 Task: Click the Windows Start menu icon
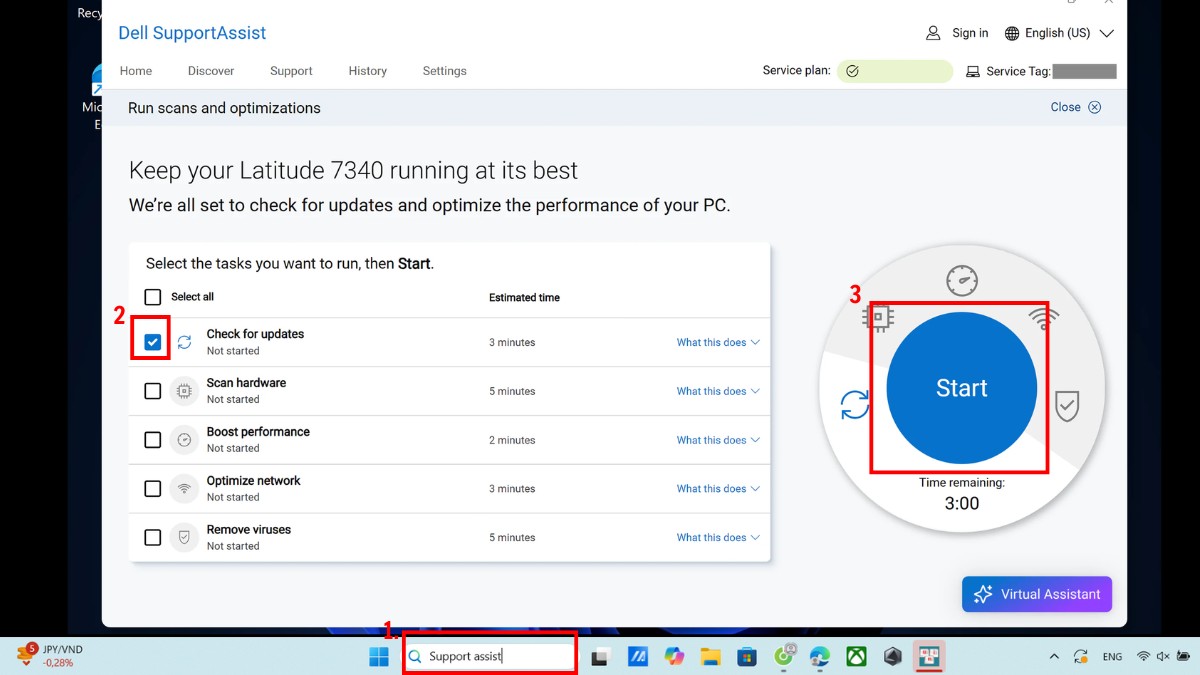[379, 657]
